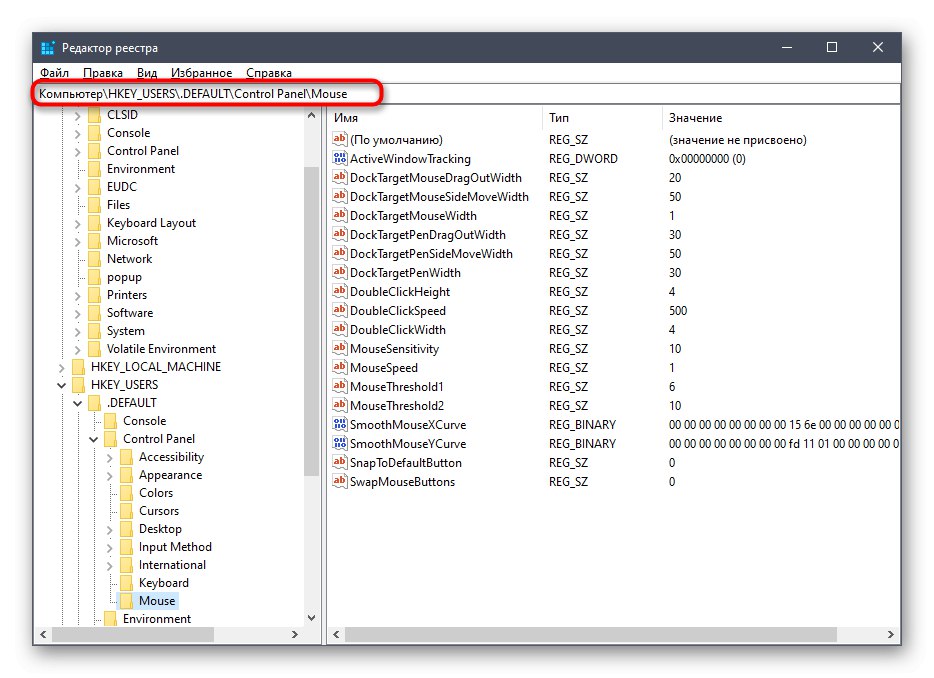Select the SmoothMouseXCurve binary value icon

(x=340, y=425)
